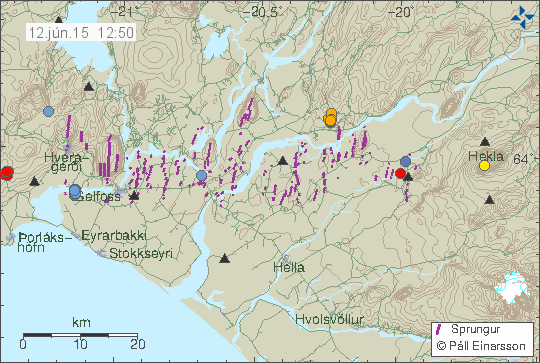Click the orange earthquake marker cluster
Viewport: 540px width, 363px height.
point(331,117)
